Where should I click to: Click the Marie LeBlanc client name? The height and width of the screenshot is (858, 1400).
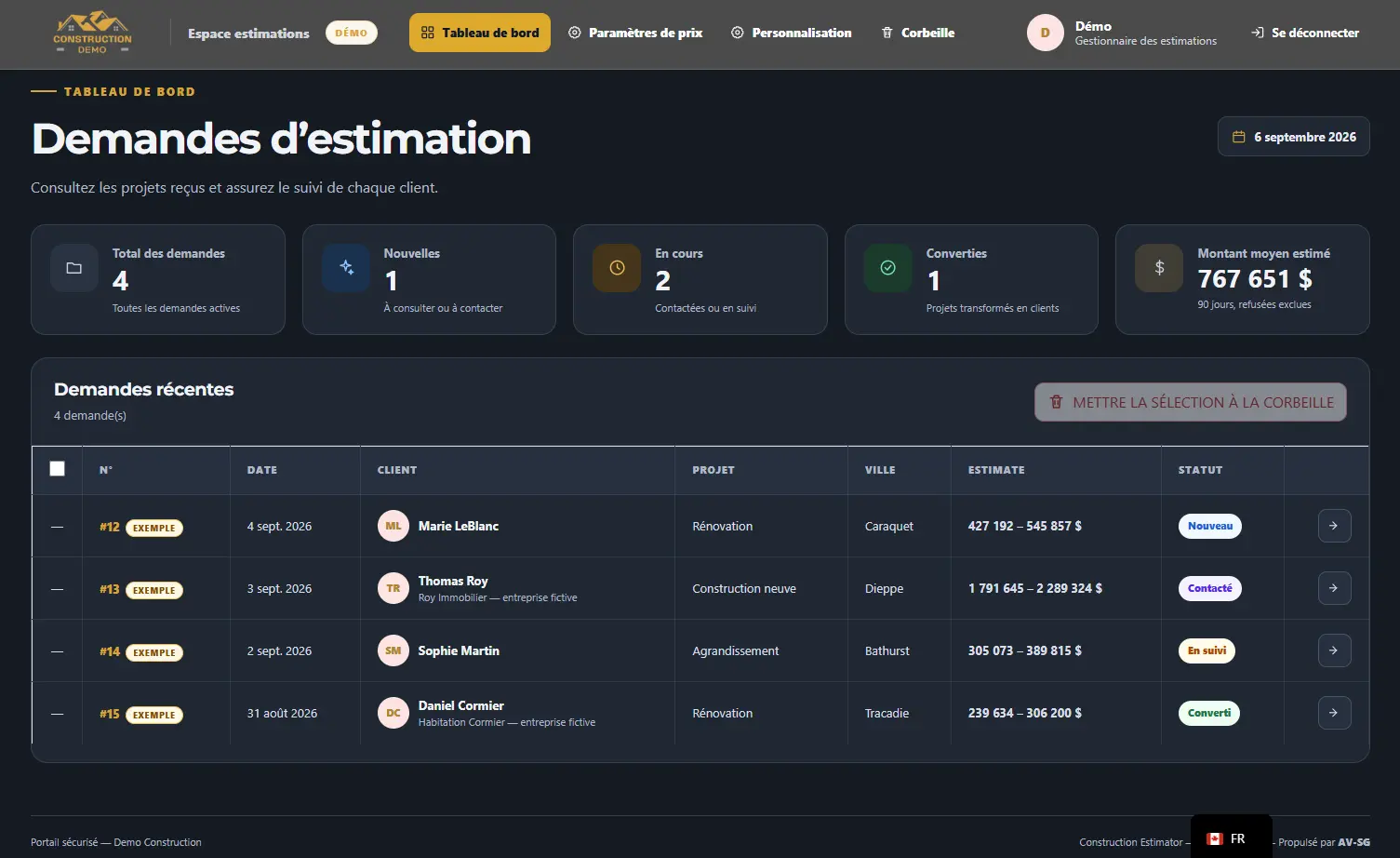coord(459,526)
